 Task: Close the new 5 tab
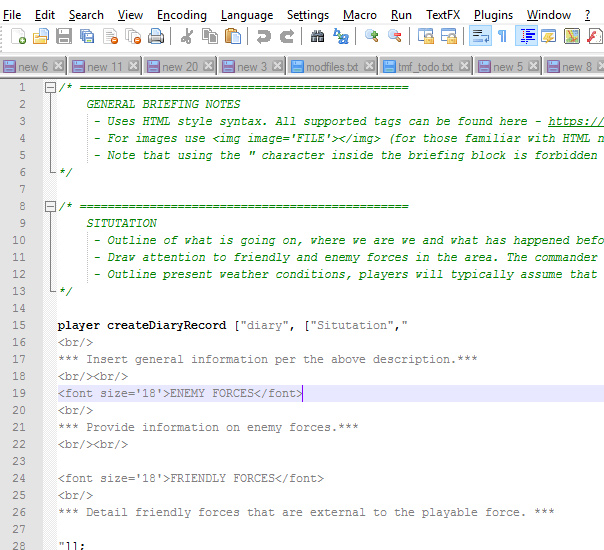coord(534,66)
